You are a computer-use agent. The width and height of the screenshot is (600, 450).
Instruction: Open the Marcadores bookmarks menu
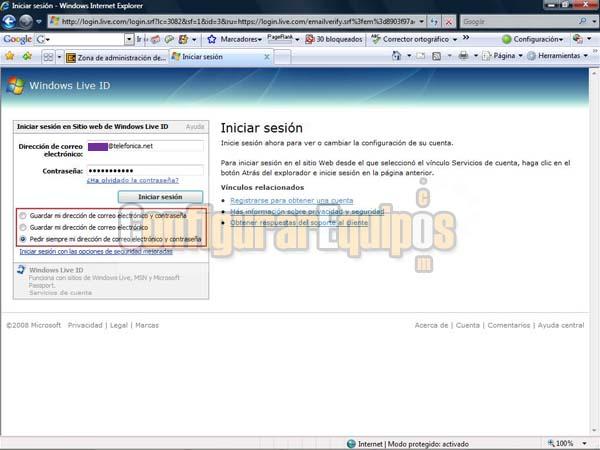(x=241, y=39)
